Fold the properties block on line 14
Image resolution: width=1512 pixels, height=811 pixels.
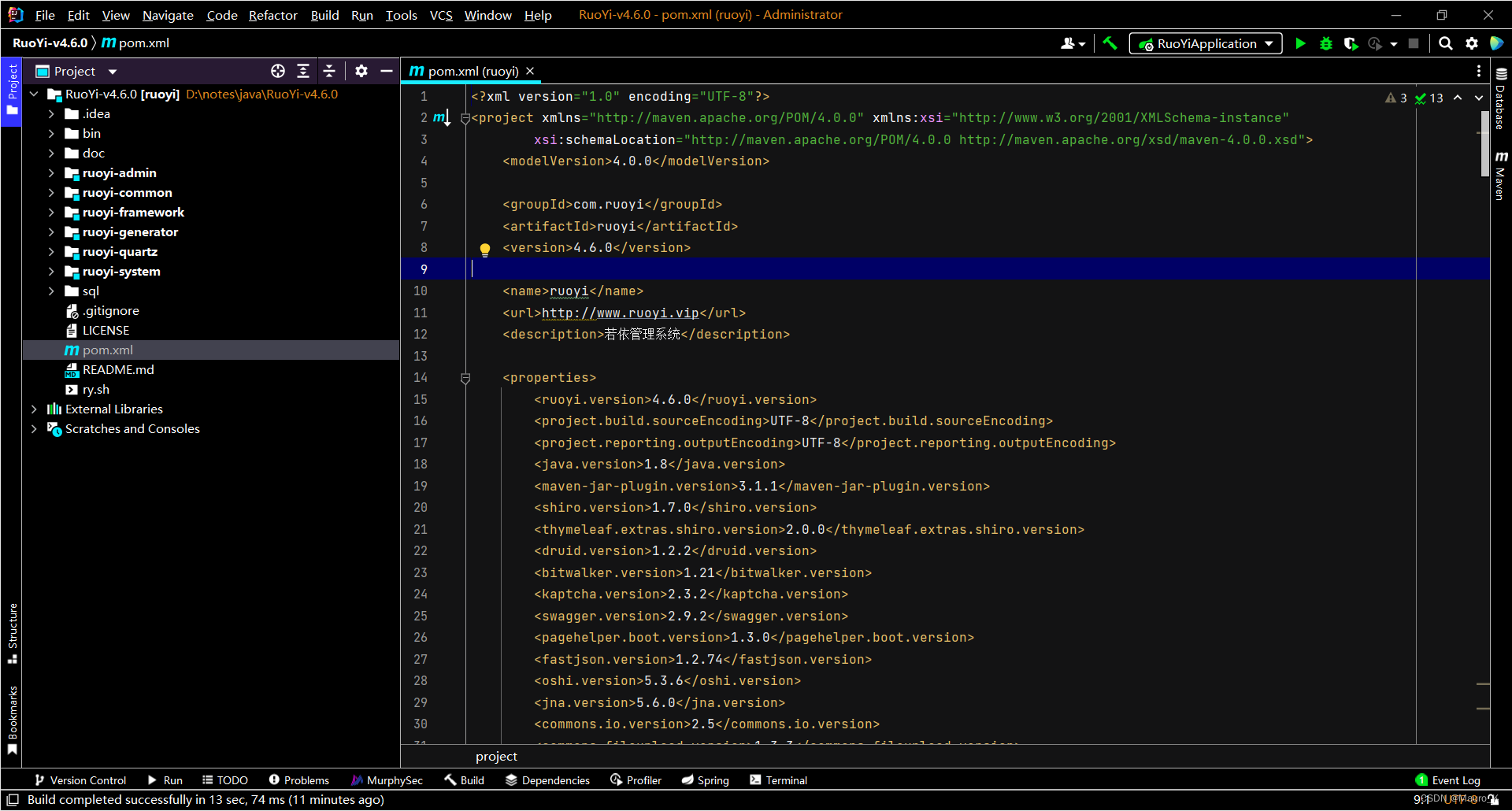point(465,379)
